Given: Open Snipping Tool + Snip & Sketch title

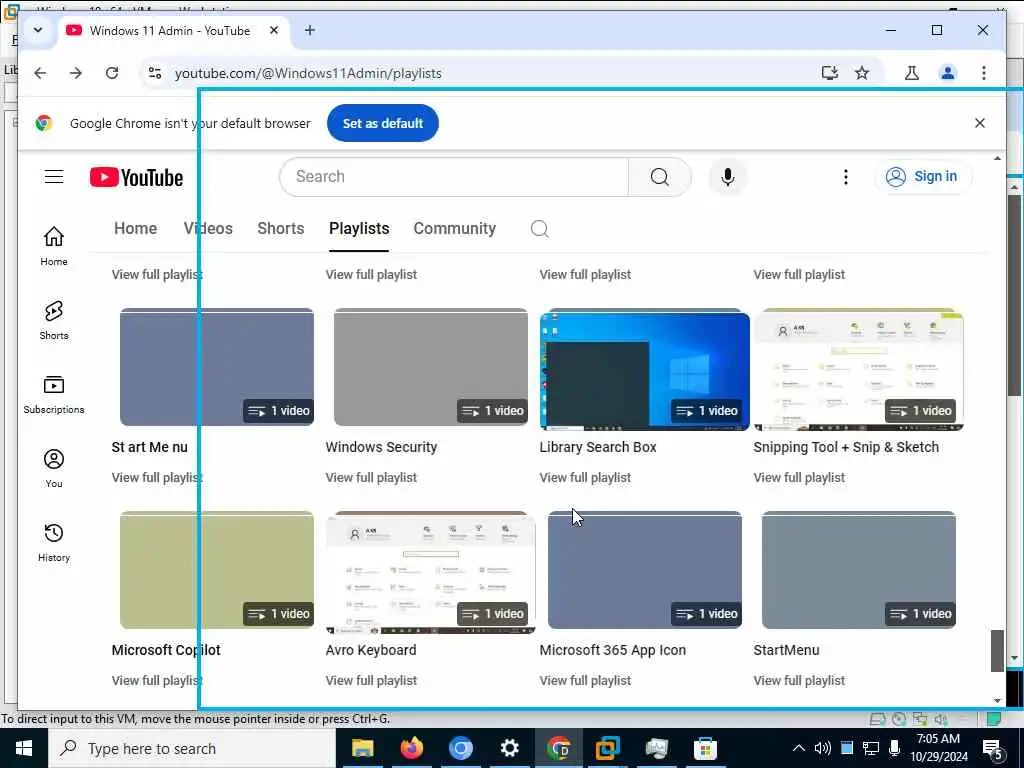Looking at the screenshot, I should (x=846, y=447).
